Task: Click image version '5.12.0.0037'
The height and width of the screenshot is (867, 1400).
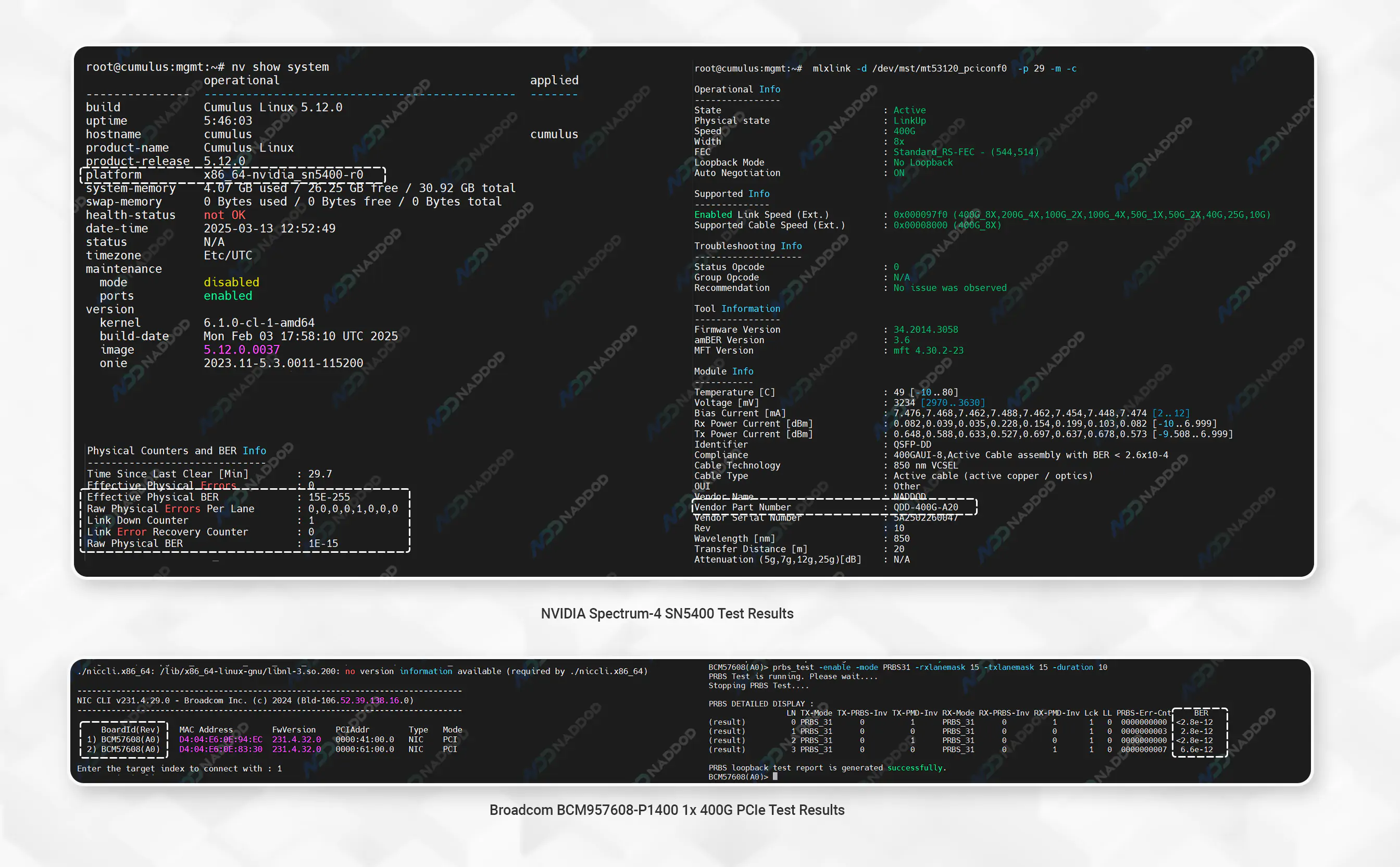Action: [x=241, y=350]
